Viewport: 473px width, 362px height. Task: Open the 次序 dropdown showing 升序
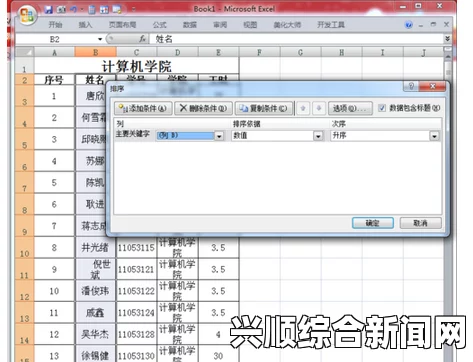click(x=434, y=136)
